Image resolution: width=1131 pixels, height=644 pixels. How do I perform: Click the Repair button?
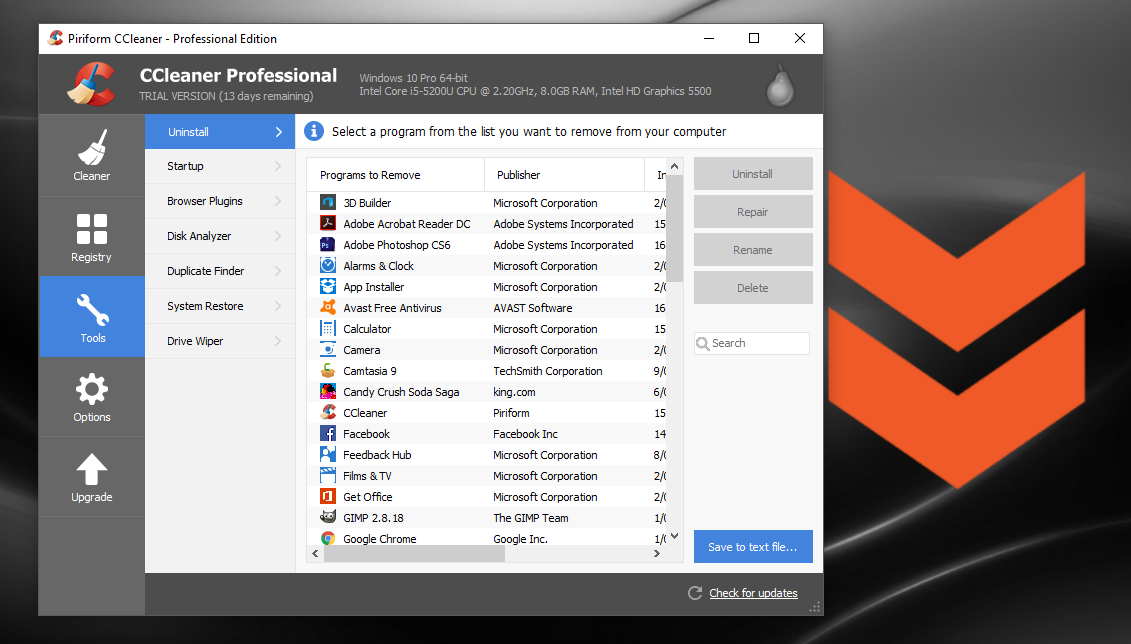[x=753, y=212]
